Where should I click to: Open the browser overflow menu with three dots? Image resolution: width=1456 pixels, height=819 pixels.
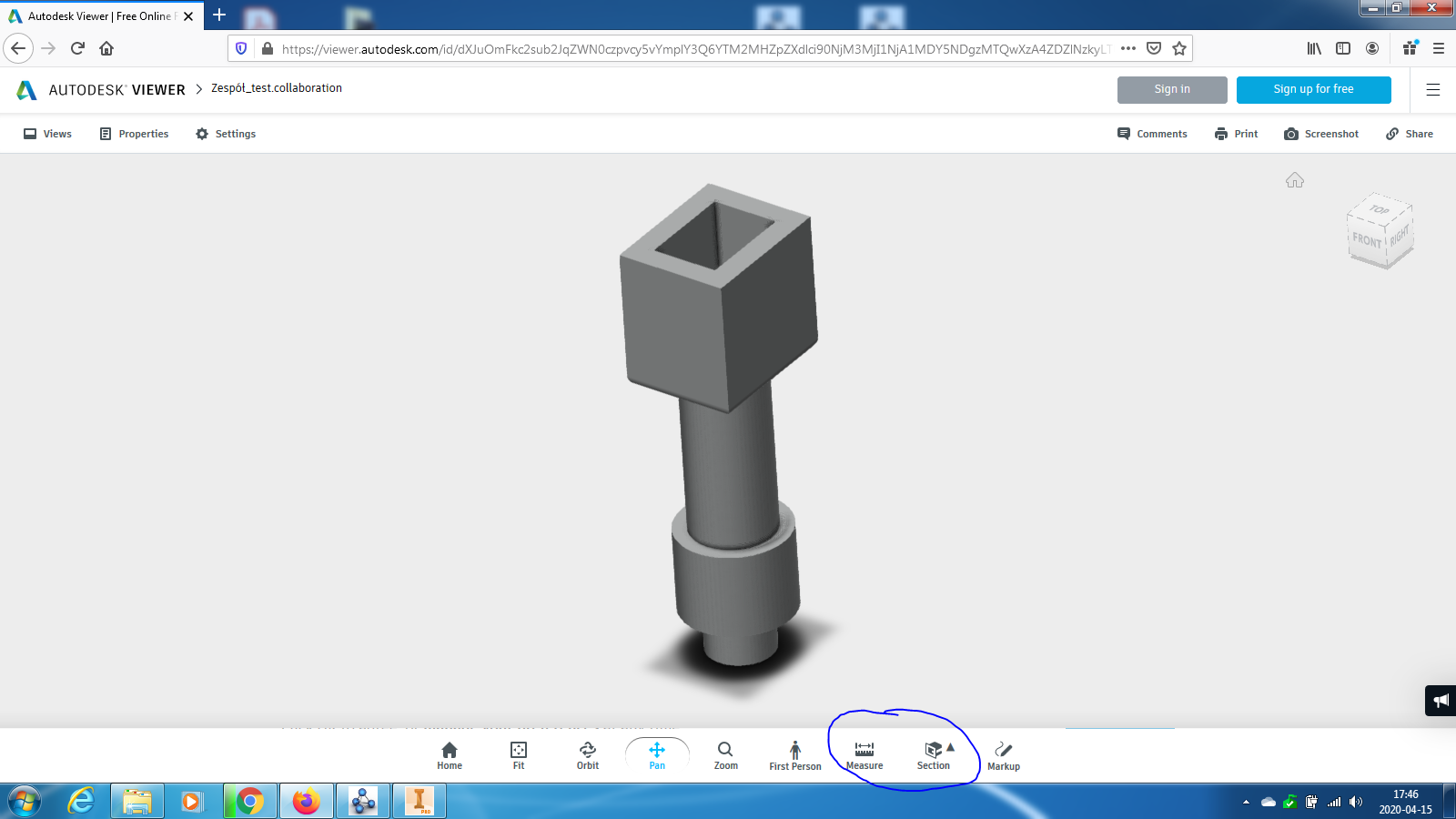[1127, 49]
